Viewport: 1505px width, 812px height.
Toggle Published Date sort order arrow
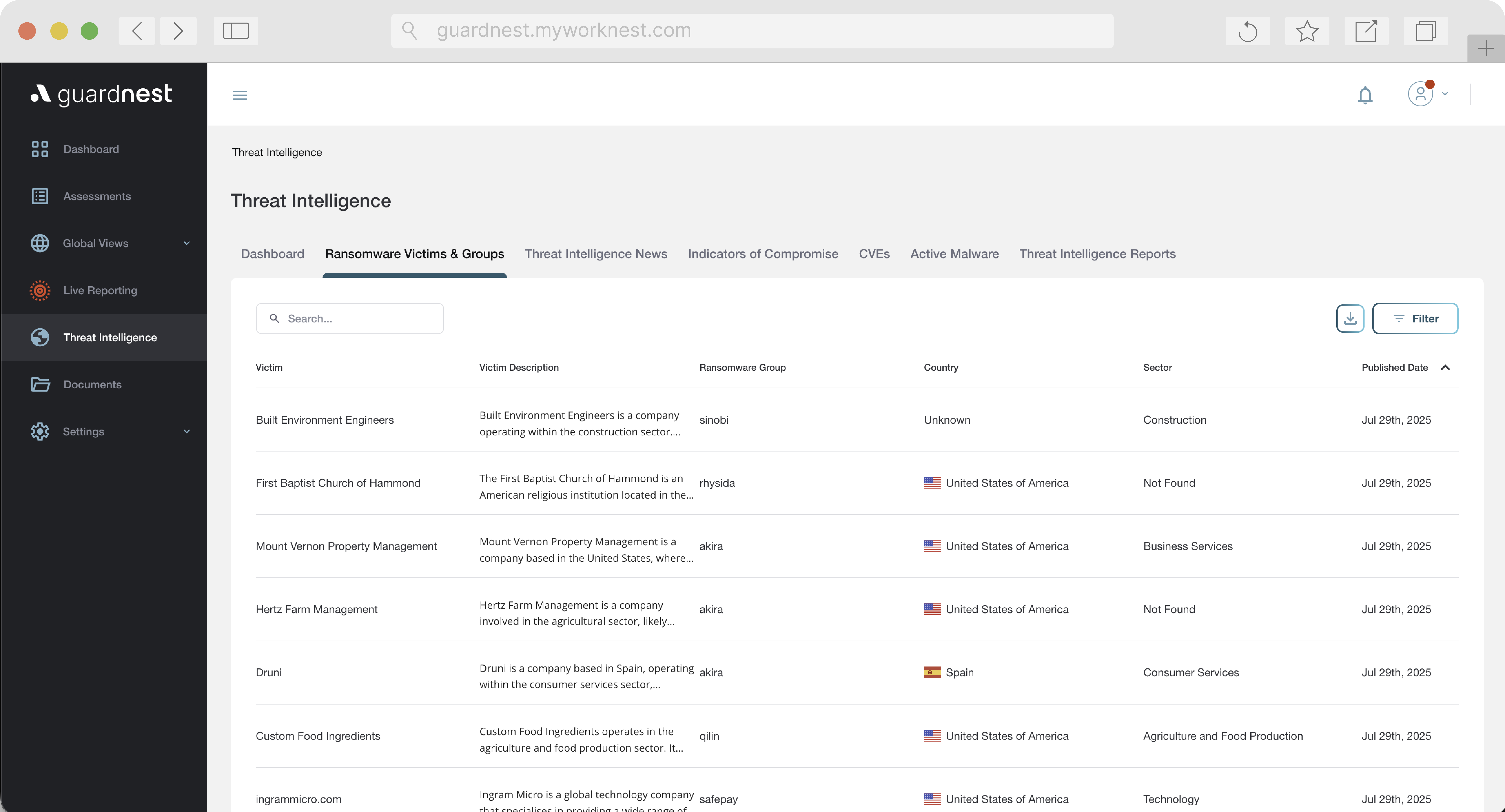click(1445, 367)
